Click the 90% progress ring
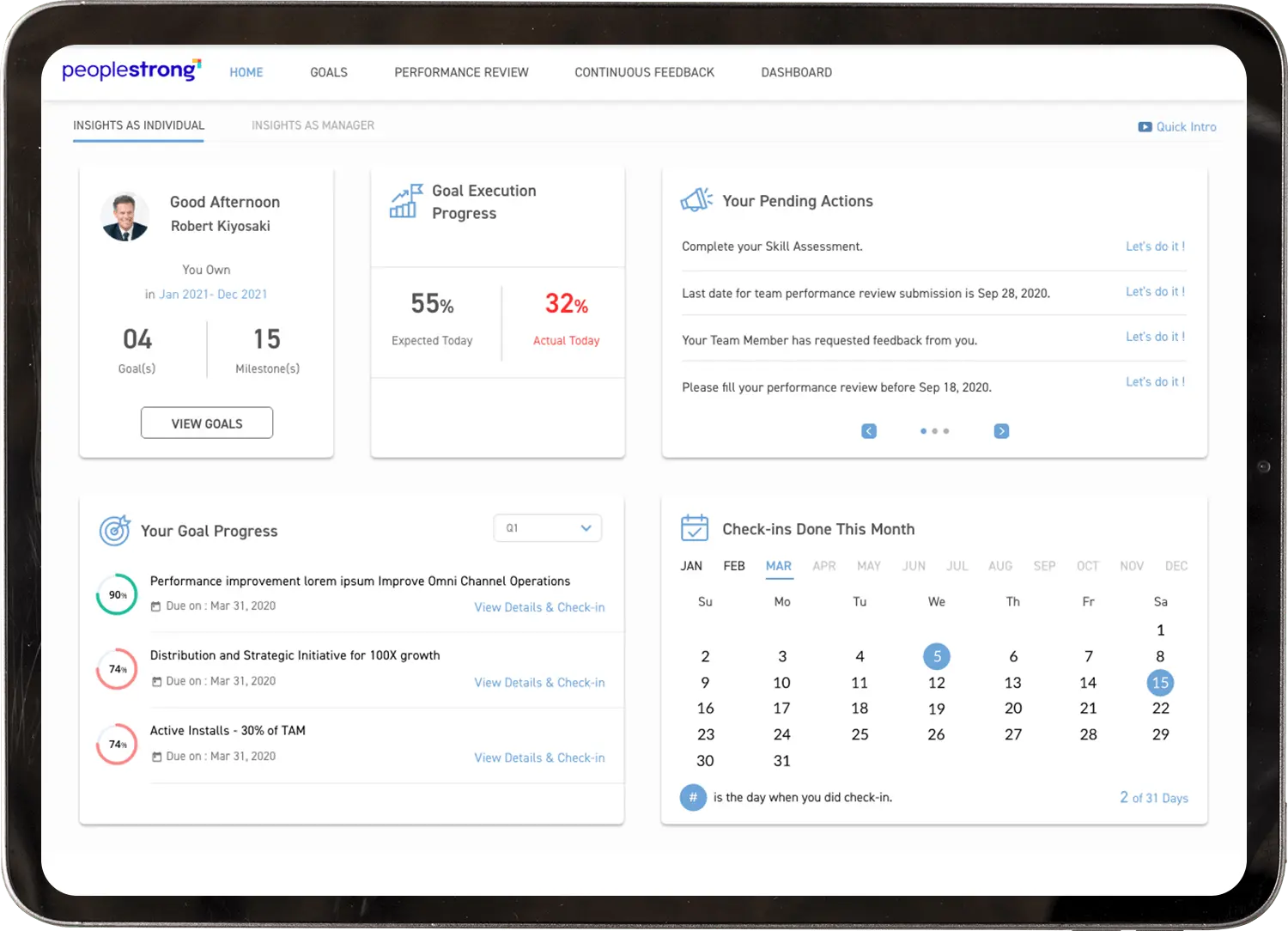The image size is (1288, 931). coord(117,594)
